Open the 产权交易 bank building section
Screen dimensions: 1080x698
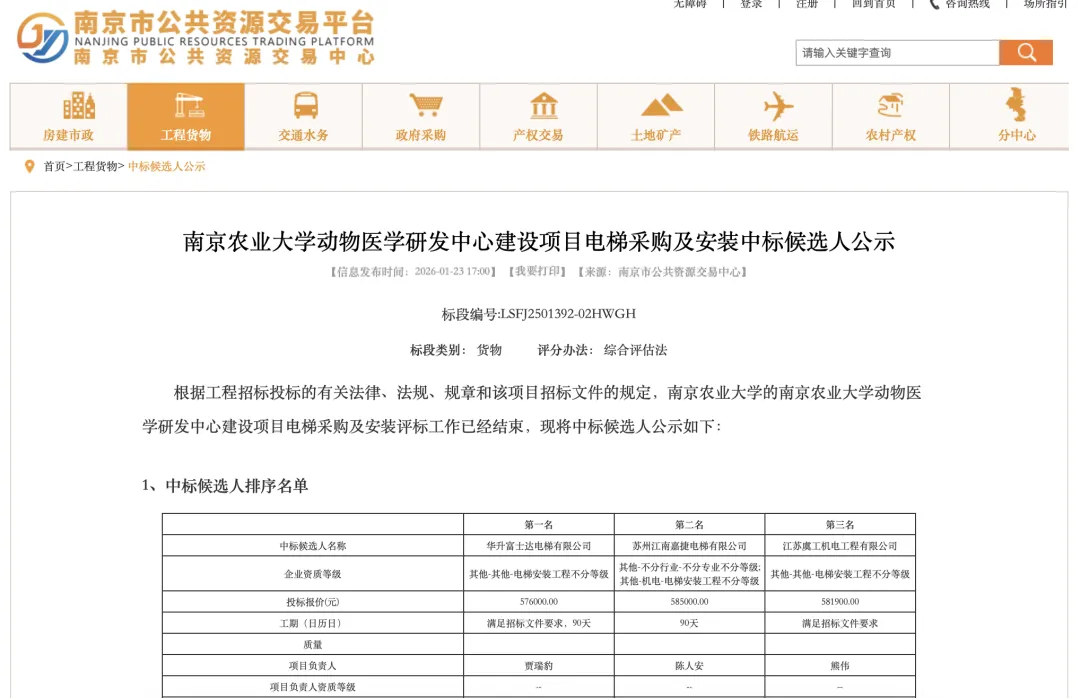click(539, 116)
